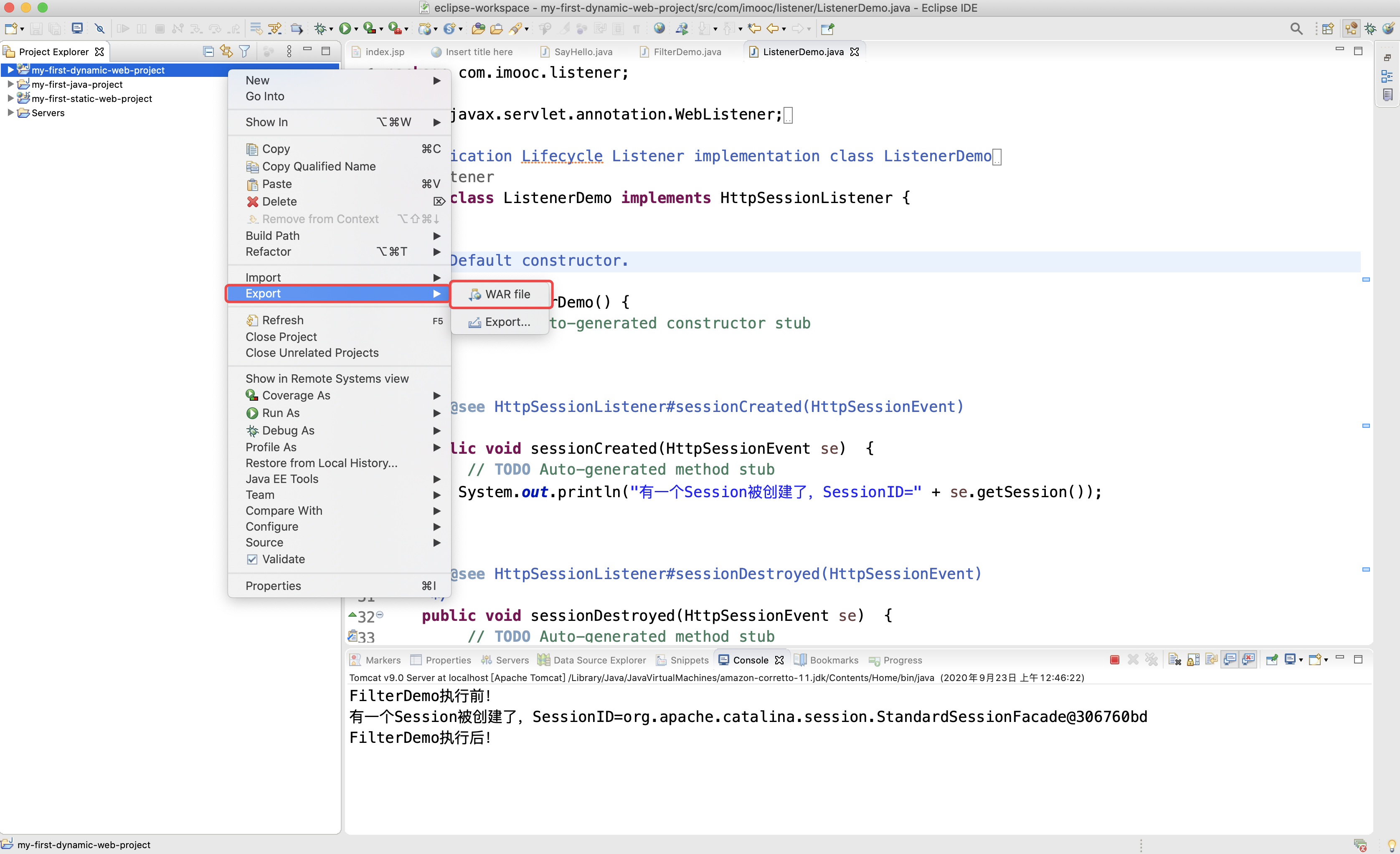Toggle Pin Console with green pushpin
Image resolution: width=1400 pixels, height=854 pixels.
tap(1272, 660)
